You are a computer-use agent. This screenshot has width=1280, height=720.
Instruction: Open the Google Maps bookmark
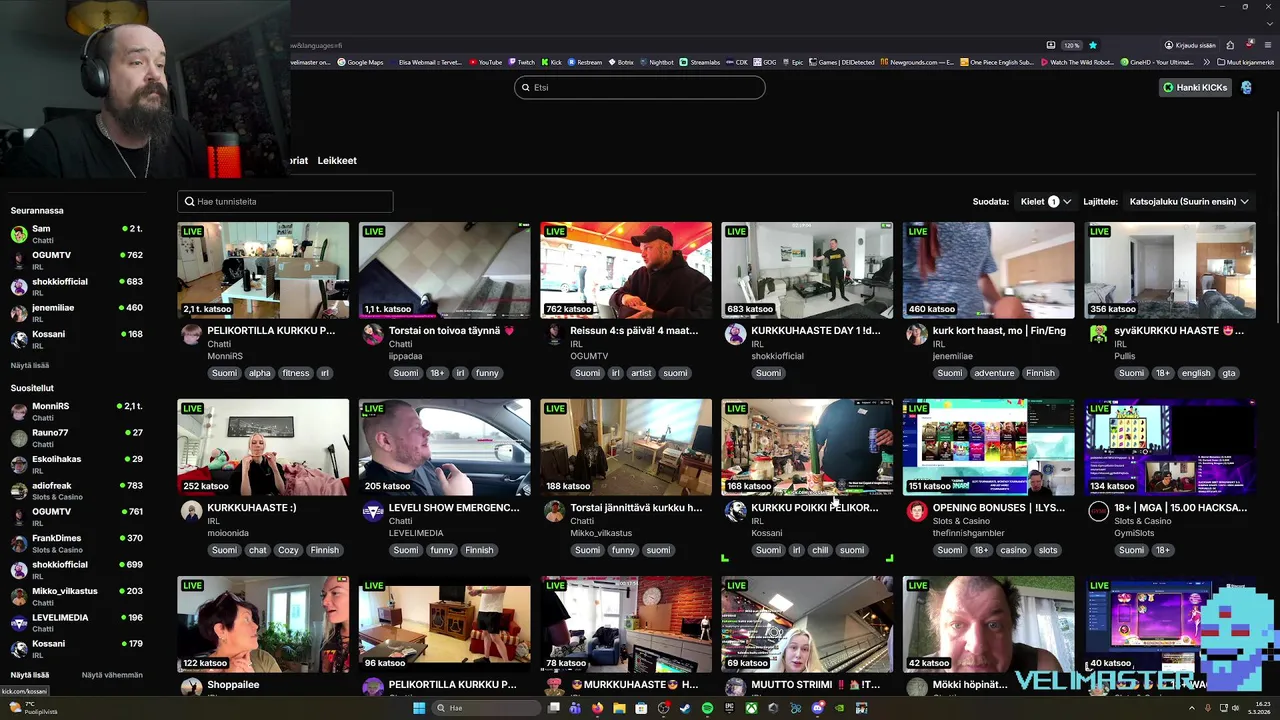[361, 62]
